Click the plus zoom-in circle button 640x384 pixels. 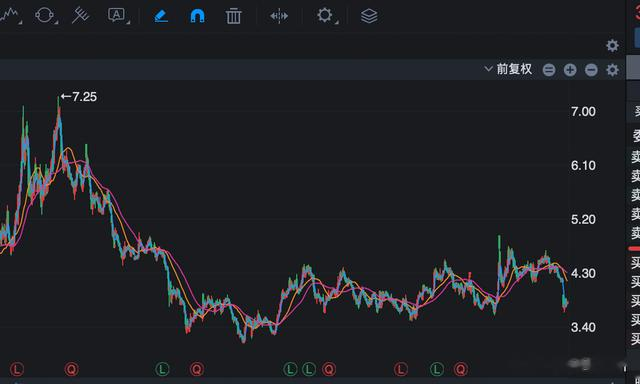point(570,70)
